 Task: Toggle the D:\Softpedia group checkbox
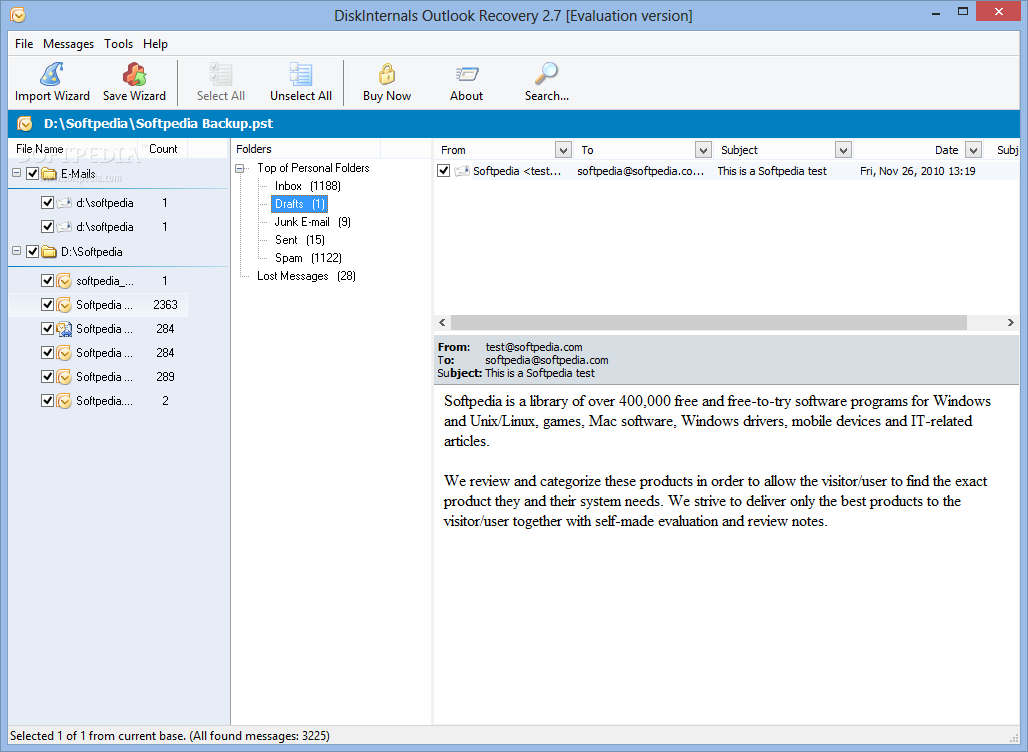[33, 252]
